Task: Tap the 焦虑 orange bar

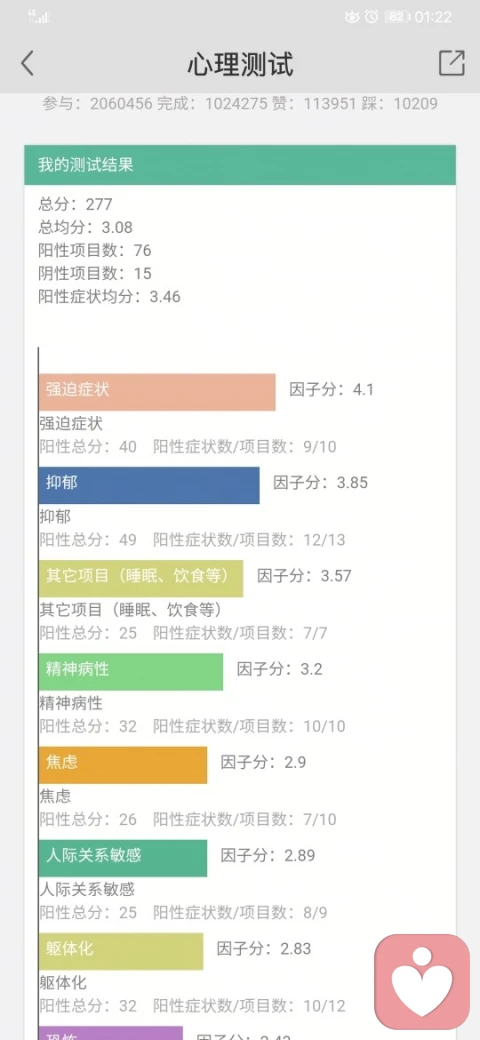Action: click(123, 765)
